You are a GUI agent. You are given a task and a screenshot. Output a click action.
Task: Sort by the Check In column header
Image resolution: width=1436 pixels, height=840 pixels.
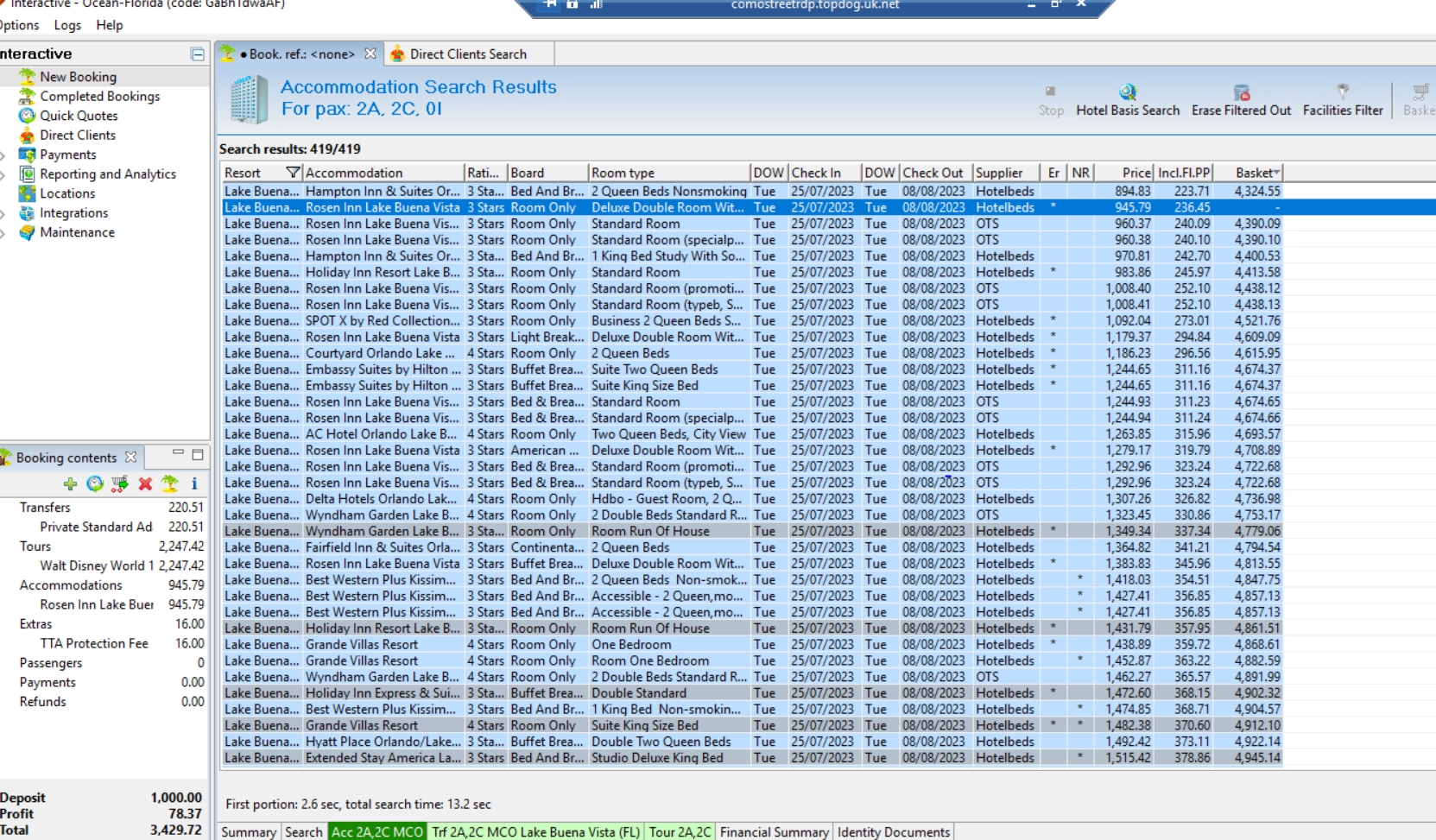[825, 173]
